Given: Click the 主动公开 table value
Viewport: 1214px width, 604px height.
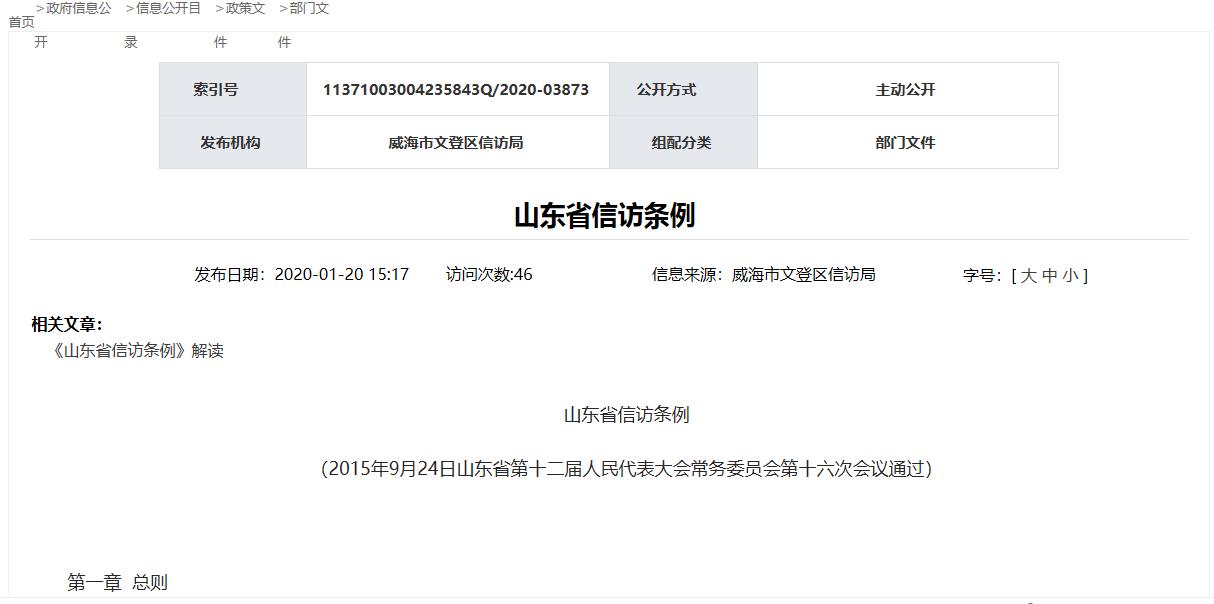Looking at the screenshot, I should pos(905,90).
